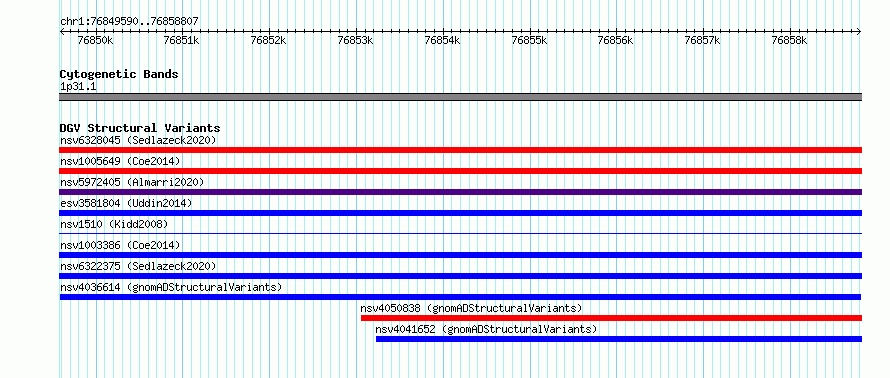
Task: Open the esv3581804 (Uddin2014) label
Action: click(x=126, y=203)
